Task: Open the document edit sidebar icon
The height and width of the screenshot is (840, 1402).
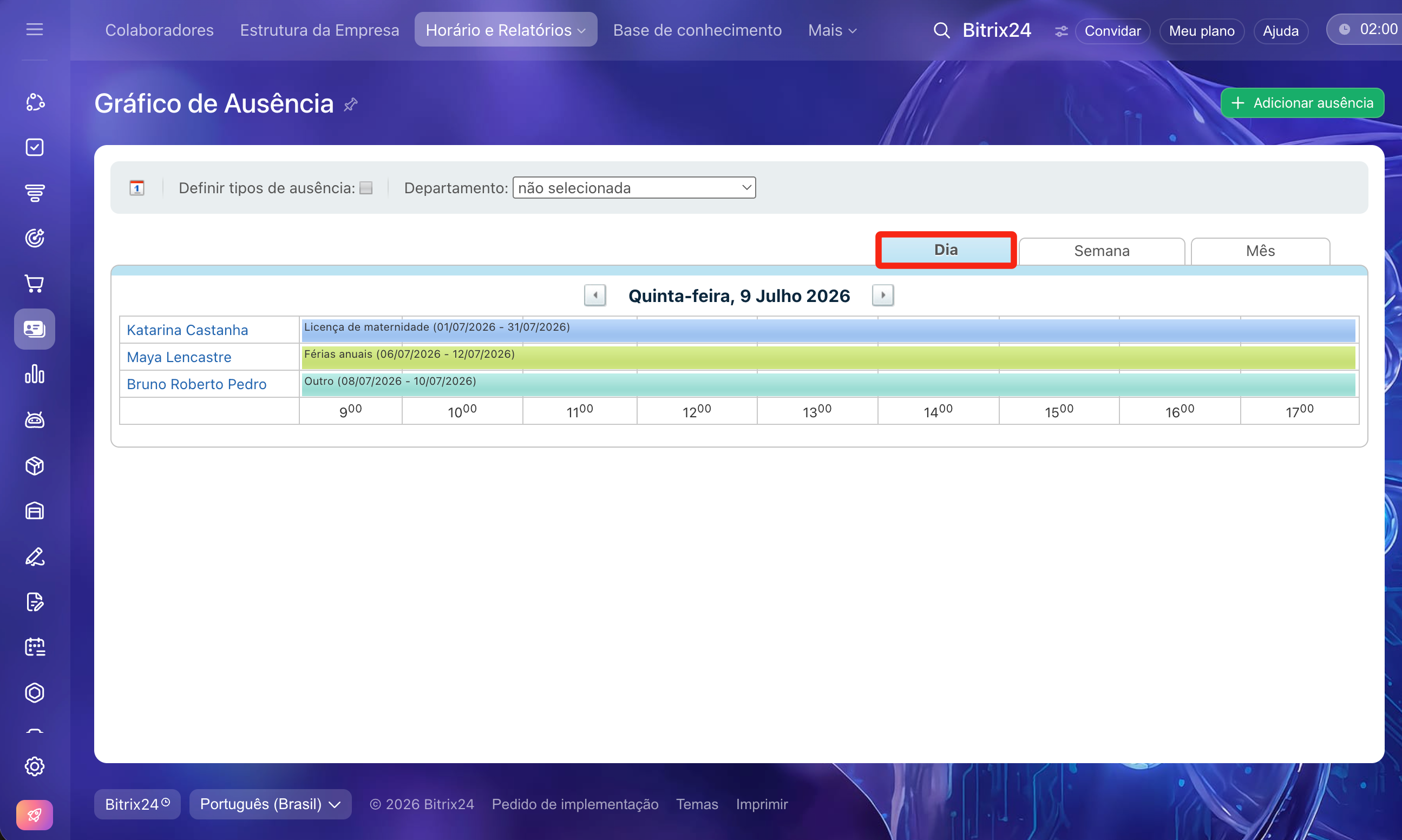Action: point(35,602)
